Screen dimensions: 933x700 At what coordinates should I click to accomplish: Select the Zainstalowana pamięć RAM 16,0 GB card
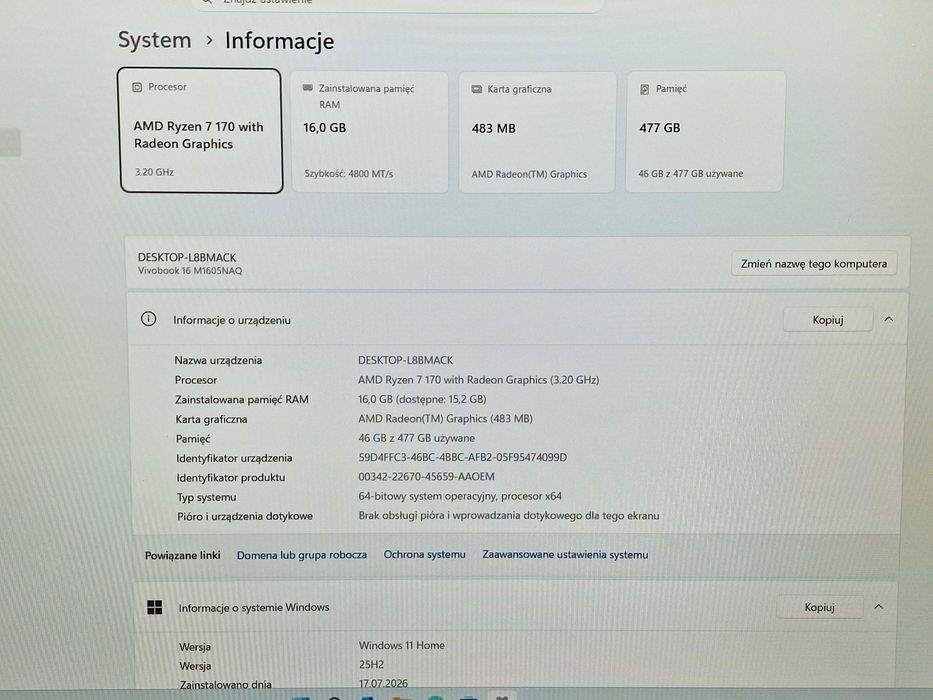[370, 132]
